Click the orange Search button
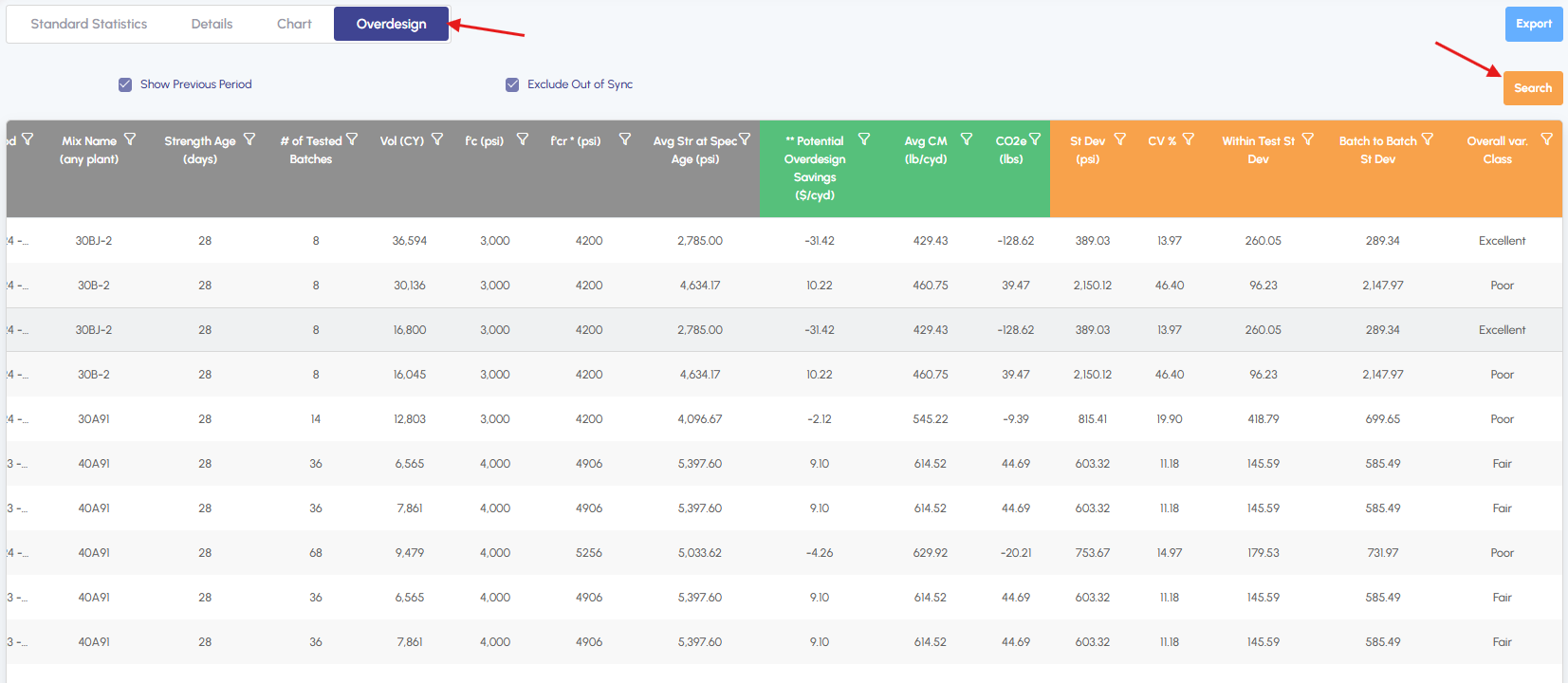The image size is (1568, 683). click(x=1532, y=88)
